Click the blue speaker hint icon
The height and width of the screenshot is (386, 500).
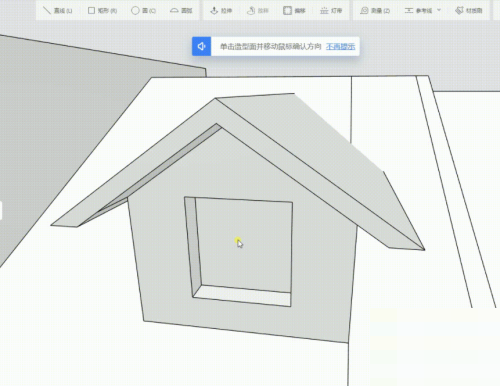click(x=201, y=46)
